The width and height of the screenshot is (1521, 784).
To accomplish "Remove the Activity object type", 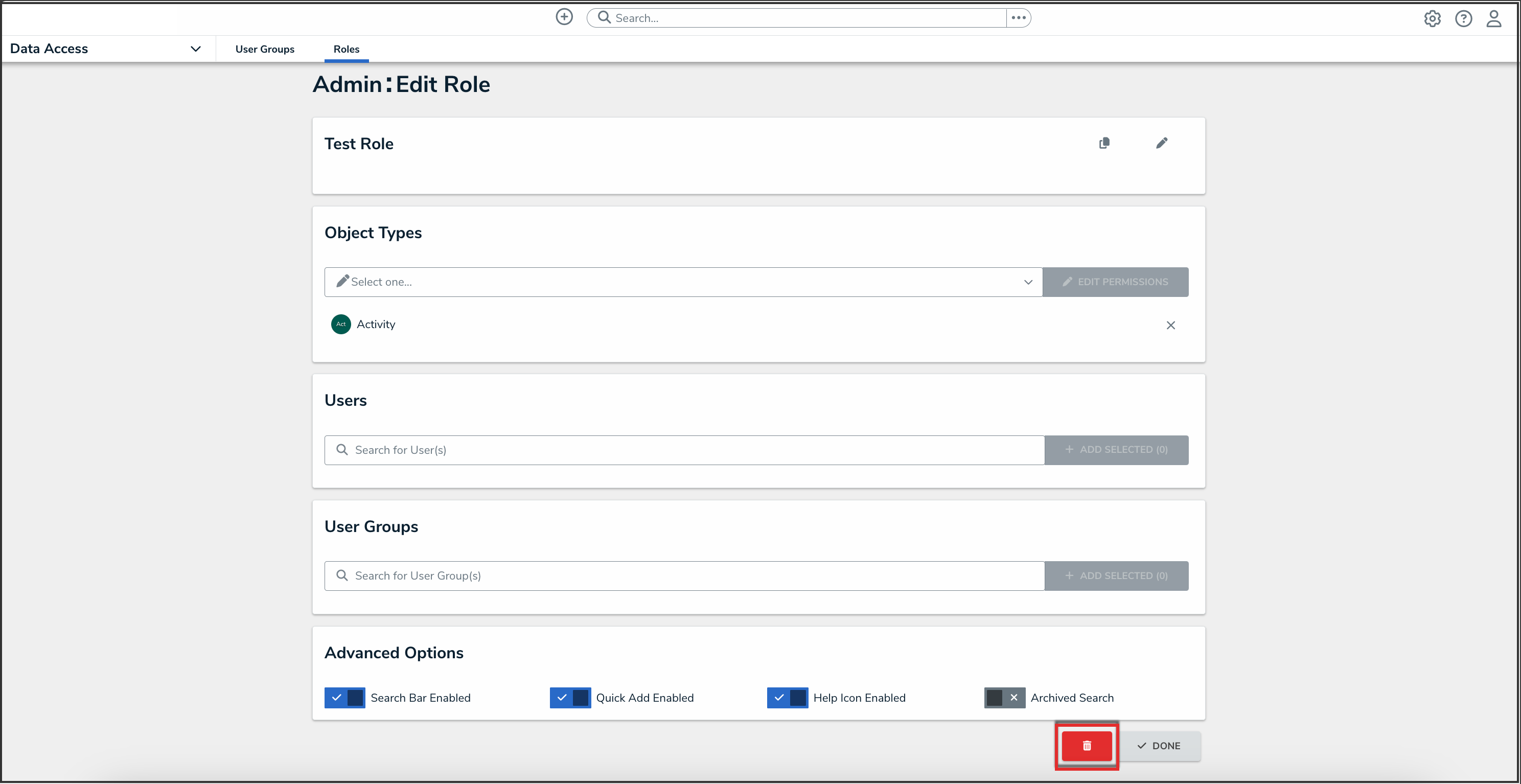I will pos(1170,325).
